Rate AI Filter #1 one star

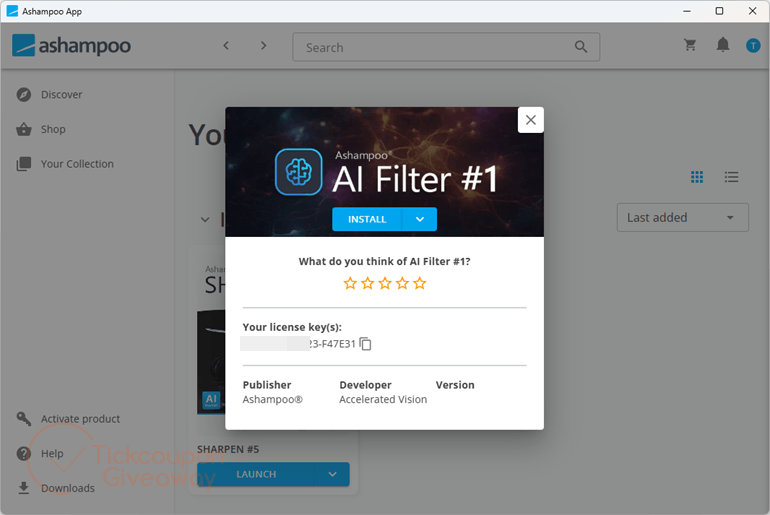pos(350,283)
